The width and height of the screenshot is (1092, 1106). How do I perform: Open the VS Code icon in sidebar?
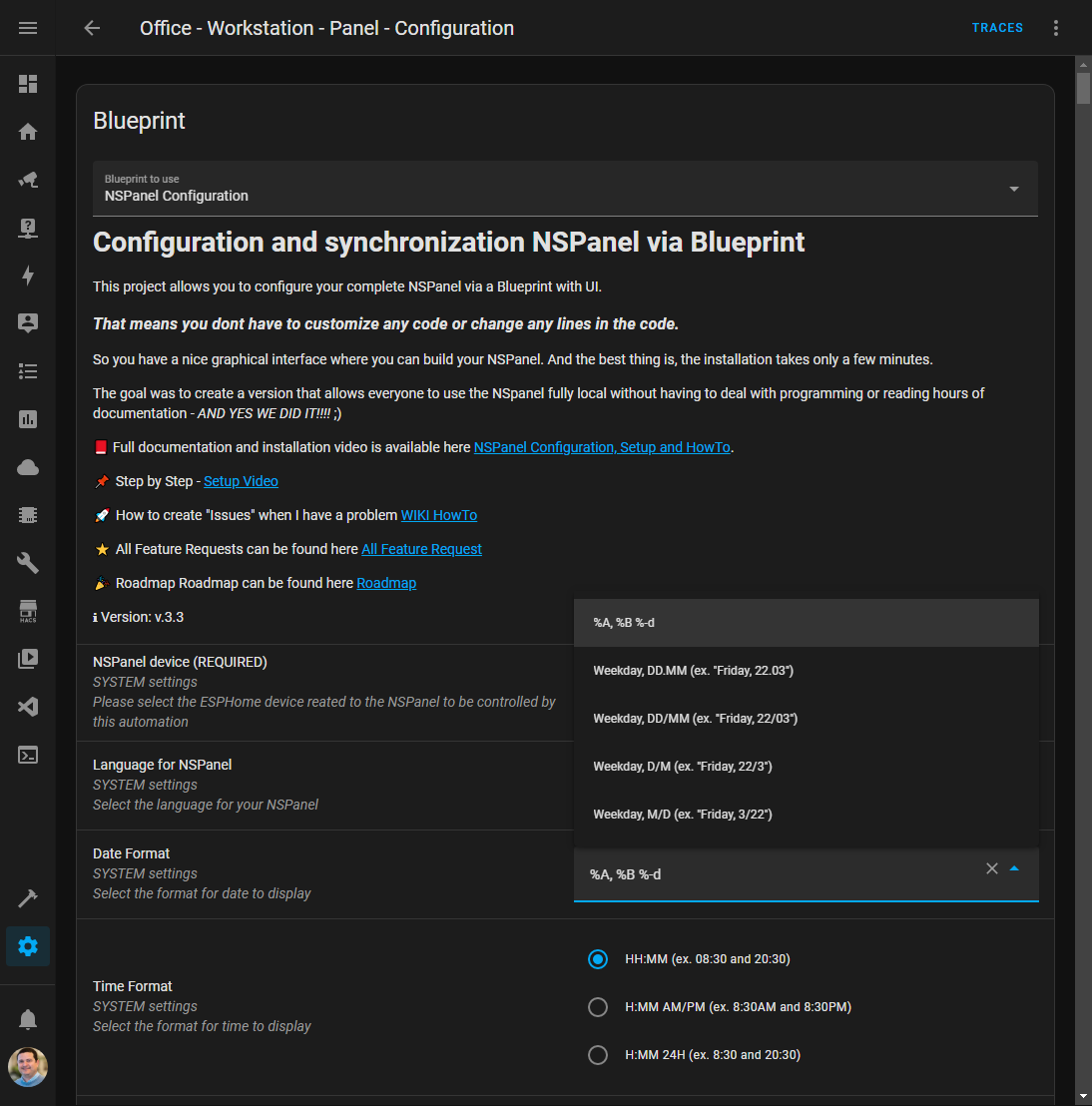(x=27, y=707)
